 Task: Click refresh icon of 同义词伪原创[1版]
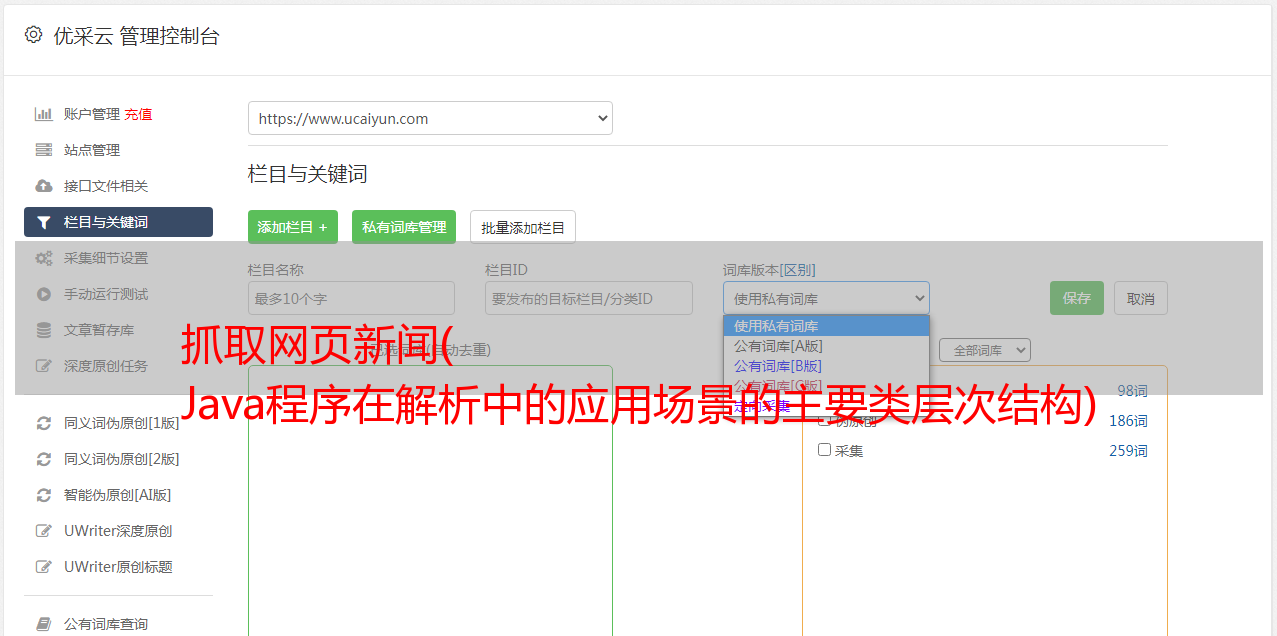click(x=43, y=423)
